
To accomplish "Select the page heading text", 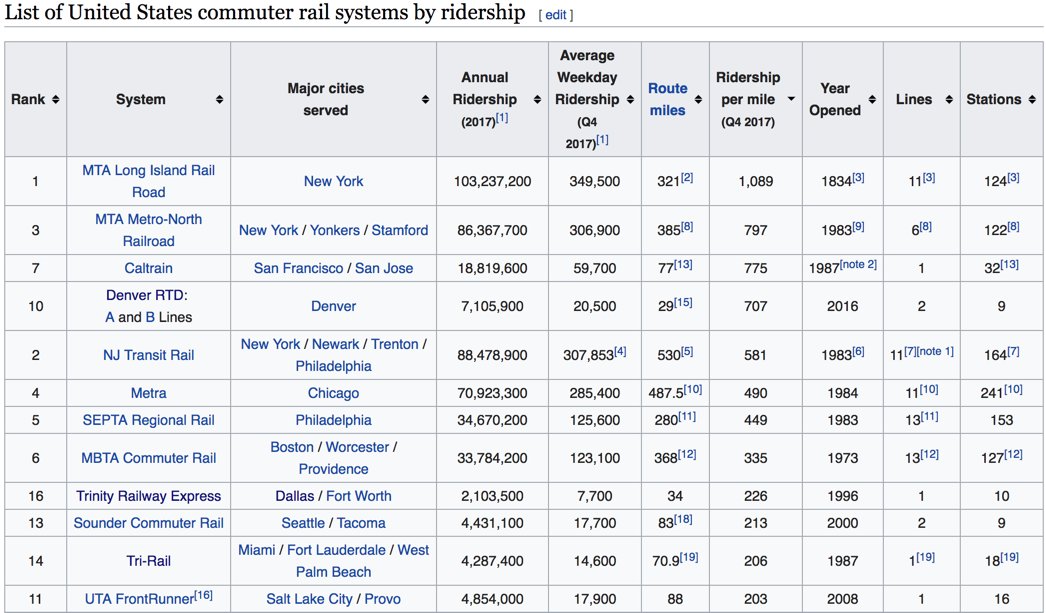I will pyautogui.click(x=265, y=13).
